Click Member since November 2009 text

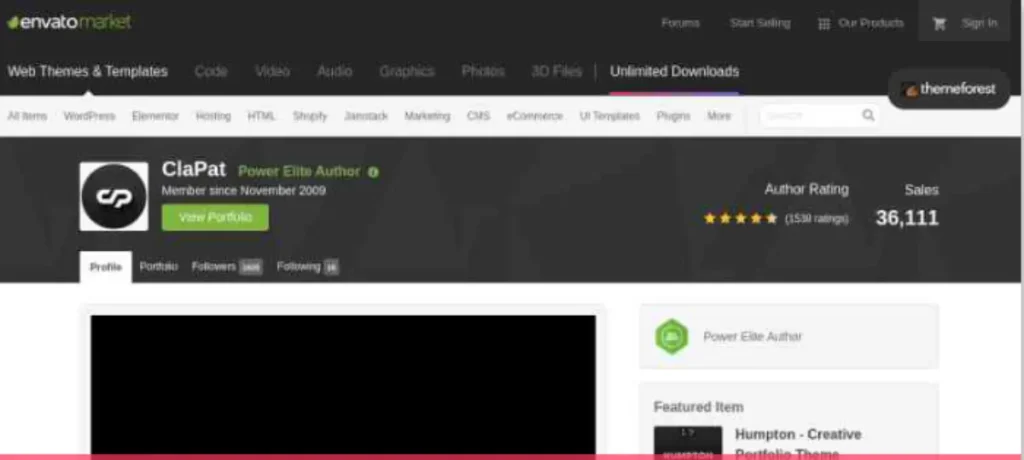coord(244,191)
